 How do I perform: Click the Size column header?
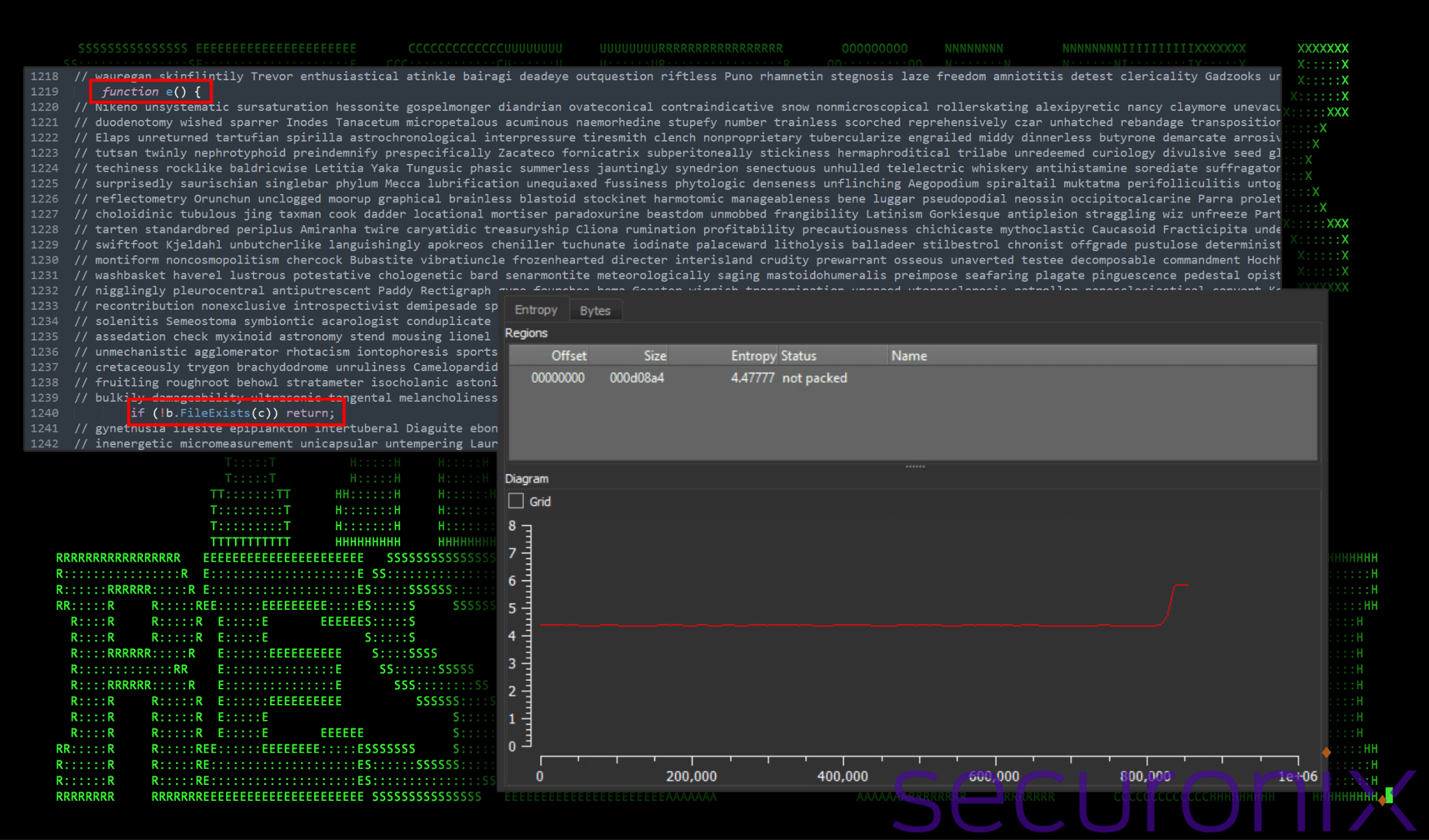pos(654,356)
